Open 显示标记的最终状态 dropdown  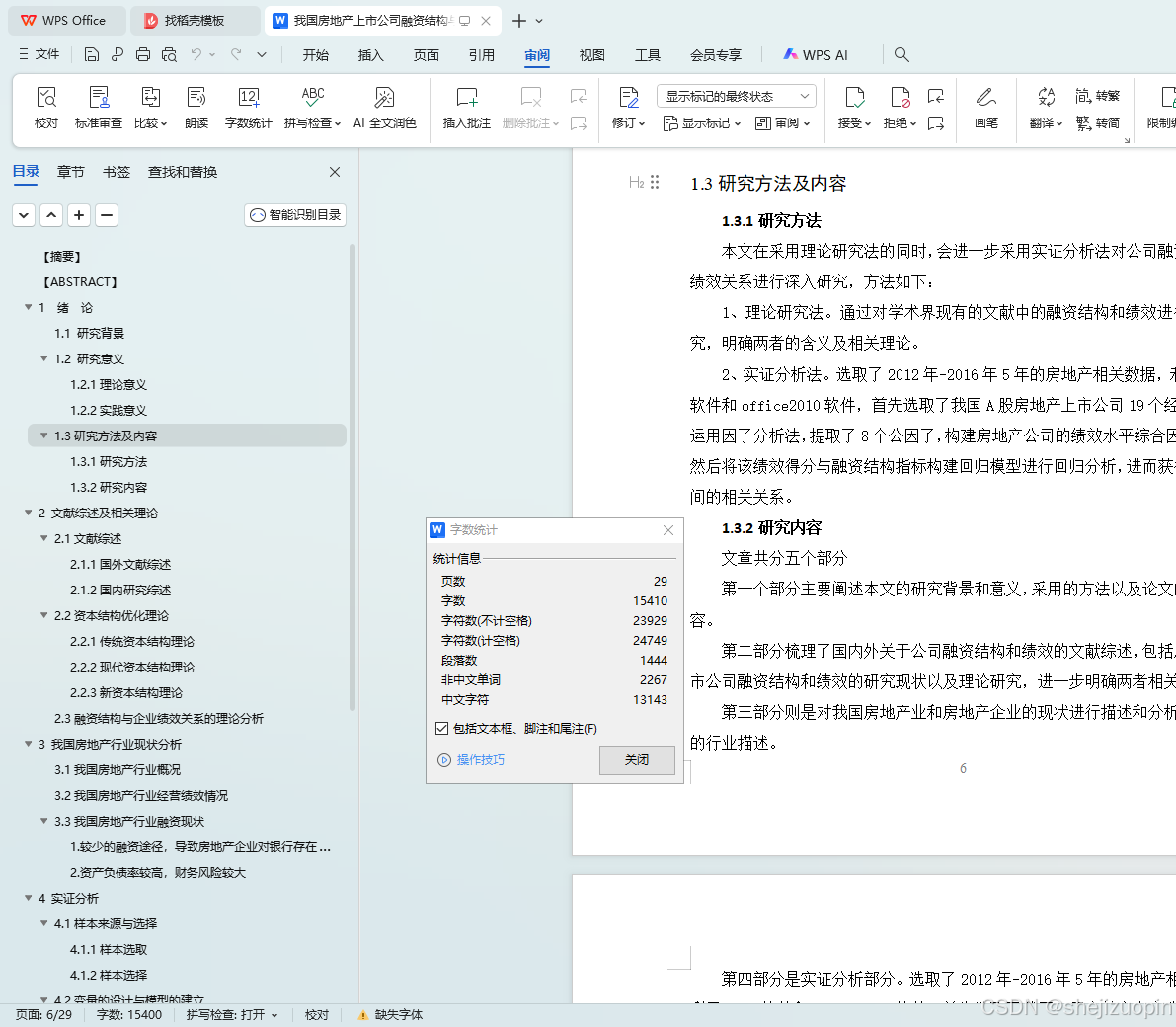point(737,96)
